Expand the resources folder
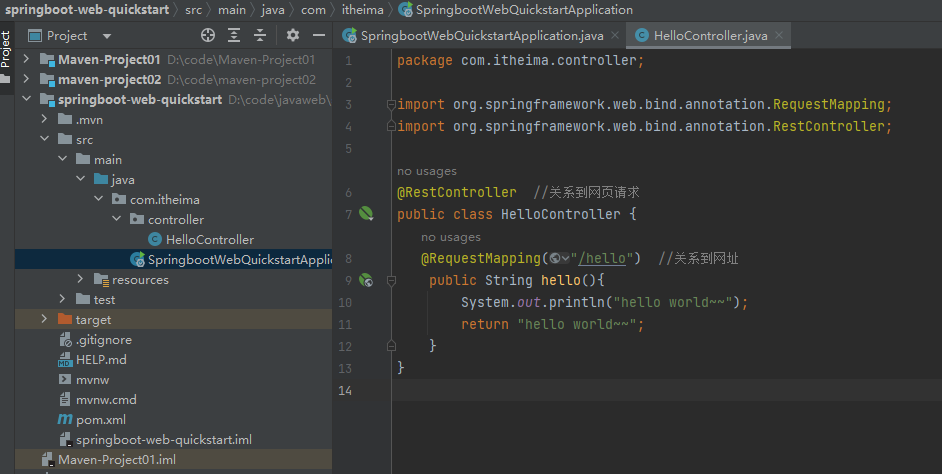Image resolution: width=942 pixels, height=474 pixels. tap(81, 279)
